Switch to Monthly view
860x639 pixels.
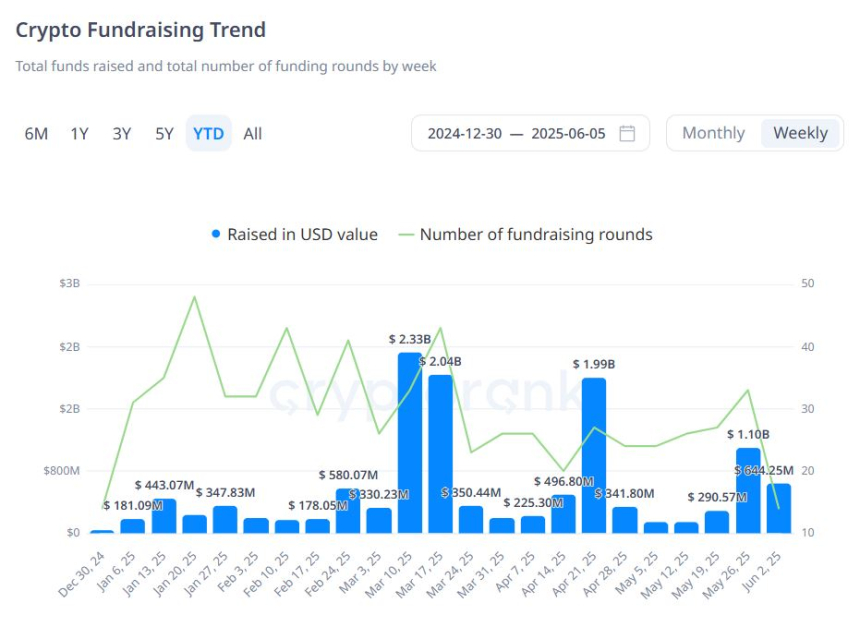point(713,133)
